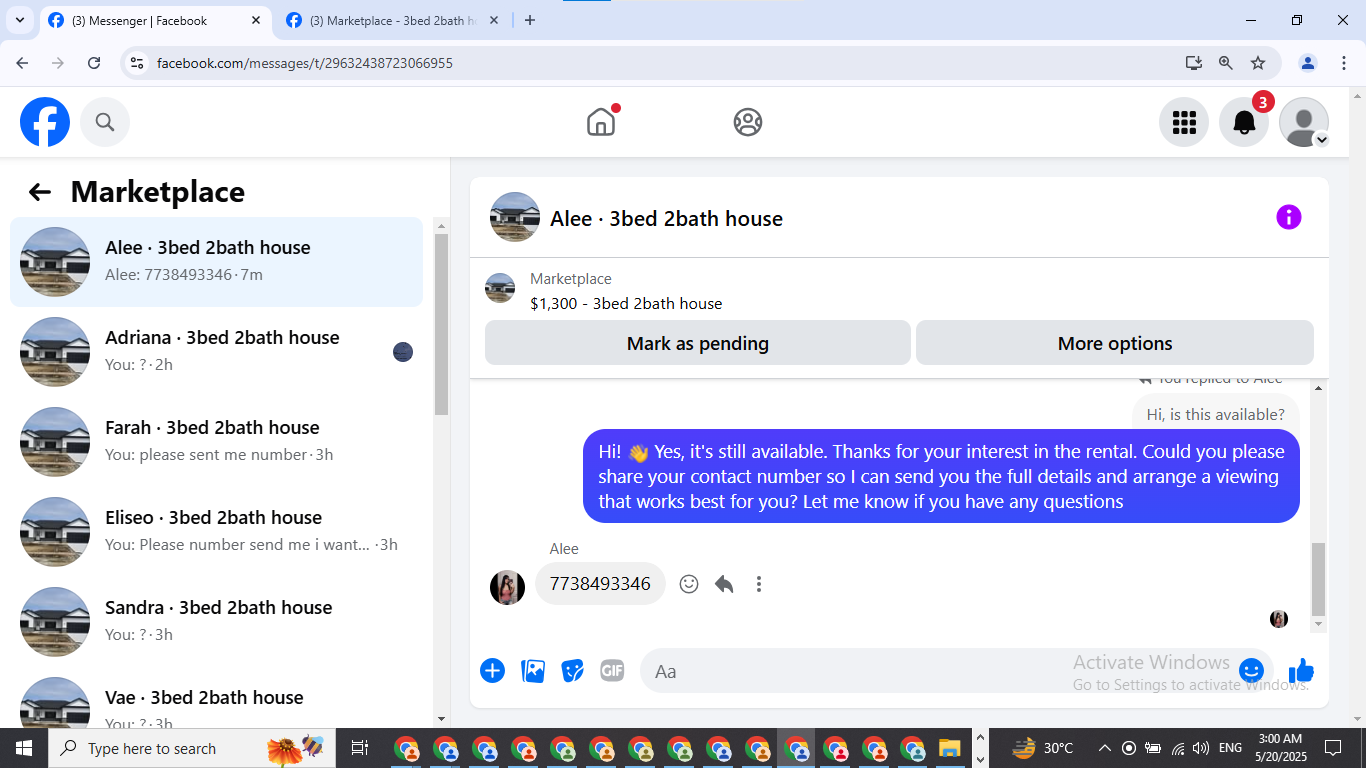The height and width of the screenshot is (768, 1366).
Task: Open More options for listing
Action: [1115, 343]
